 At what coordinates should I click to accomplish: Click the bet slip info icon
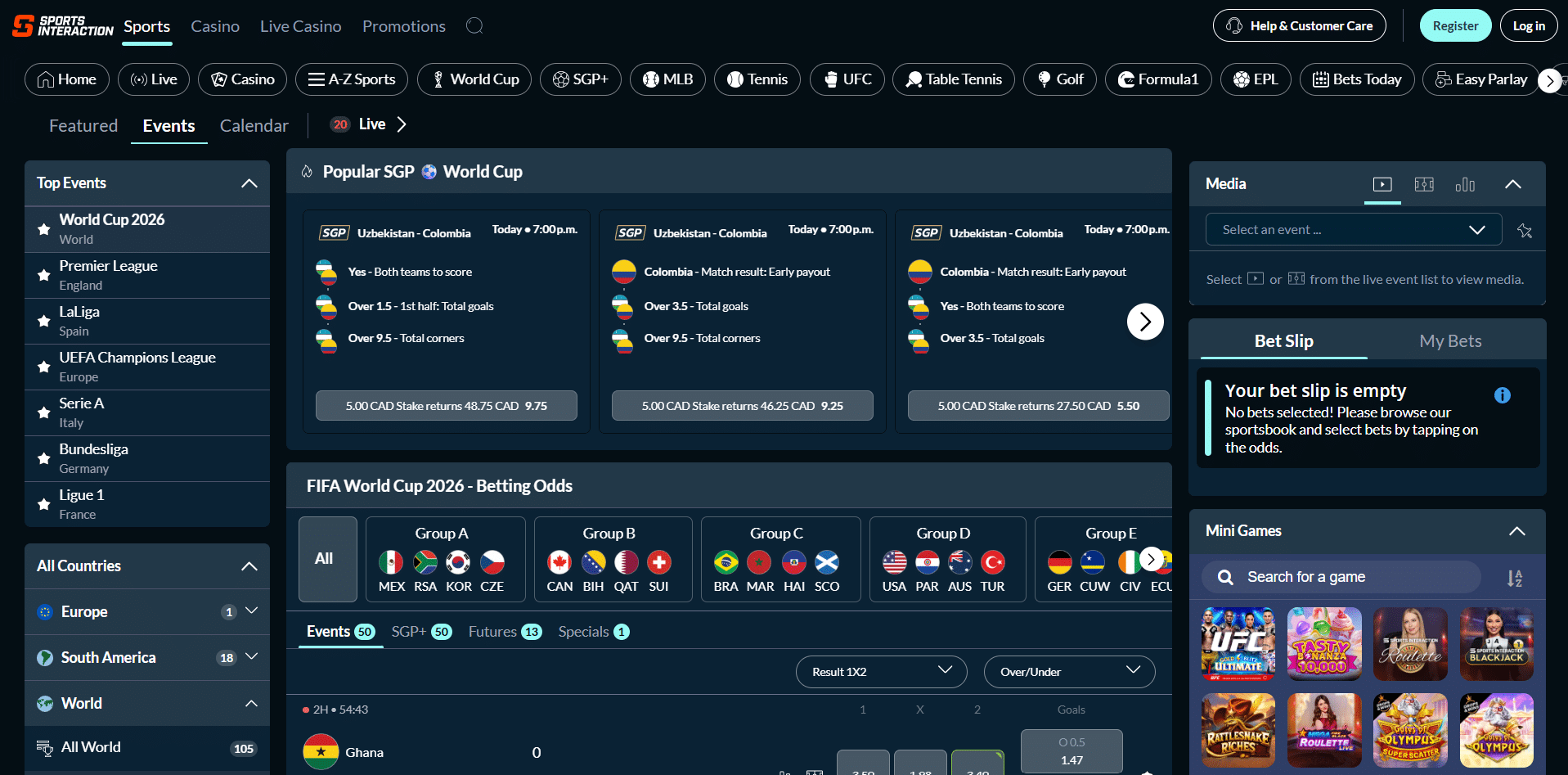1503,395
